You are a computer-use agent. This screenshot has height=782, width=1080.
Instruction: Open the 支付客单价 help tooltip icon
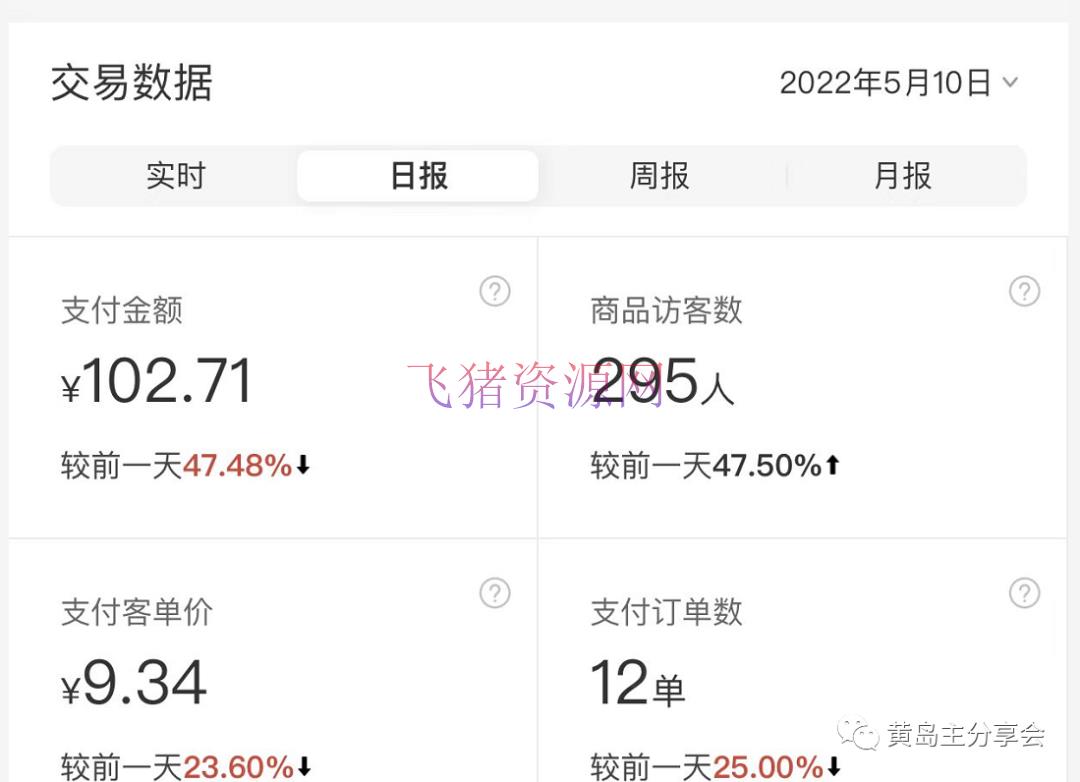495,593
